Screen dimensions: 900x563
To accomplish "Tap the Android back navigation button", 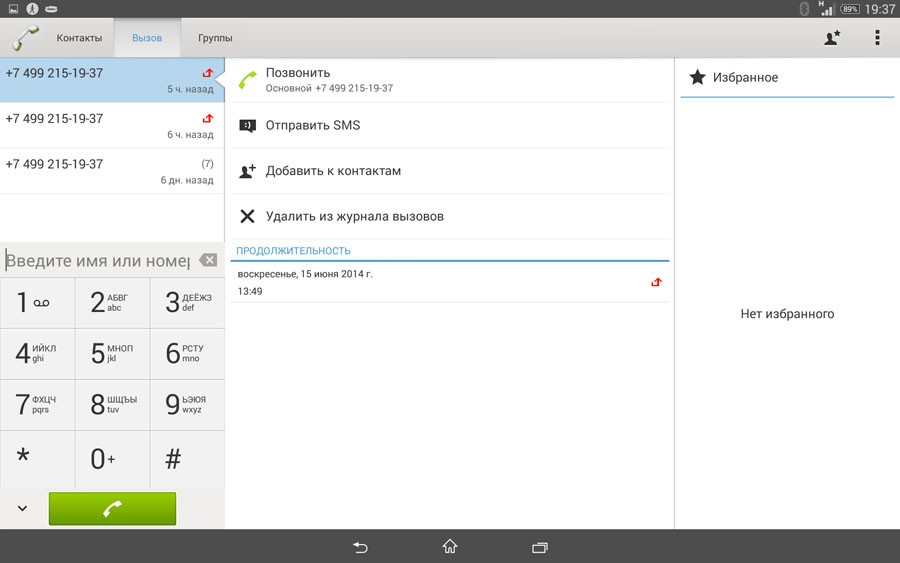I will [360, 547].
